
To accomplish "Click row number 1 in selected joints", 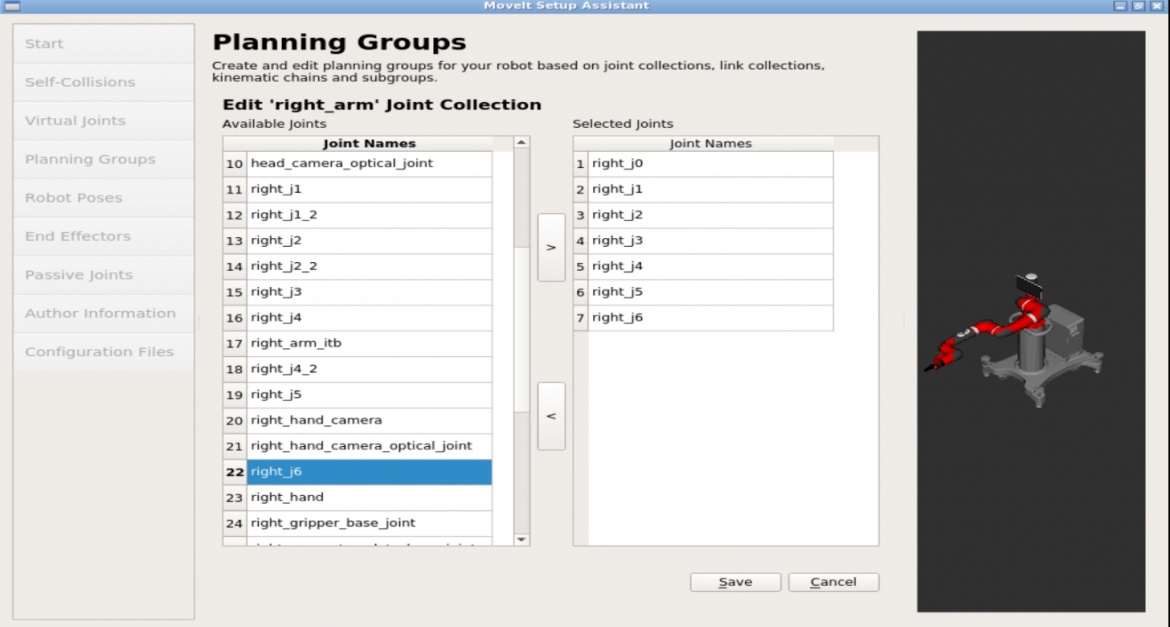I will click(581, 163).
